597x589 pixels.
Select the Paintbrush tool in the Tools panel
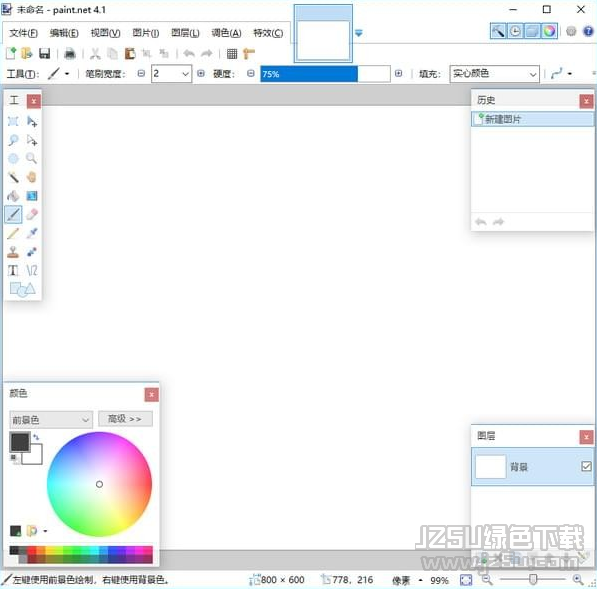(x=13, y=215)
